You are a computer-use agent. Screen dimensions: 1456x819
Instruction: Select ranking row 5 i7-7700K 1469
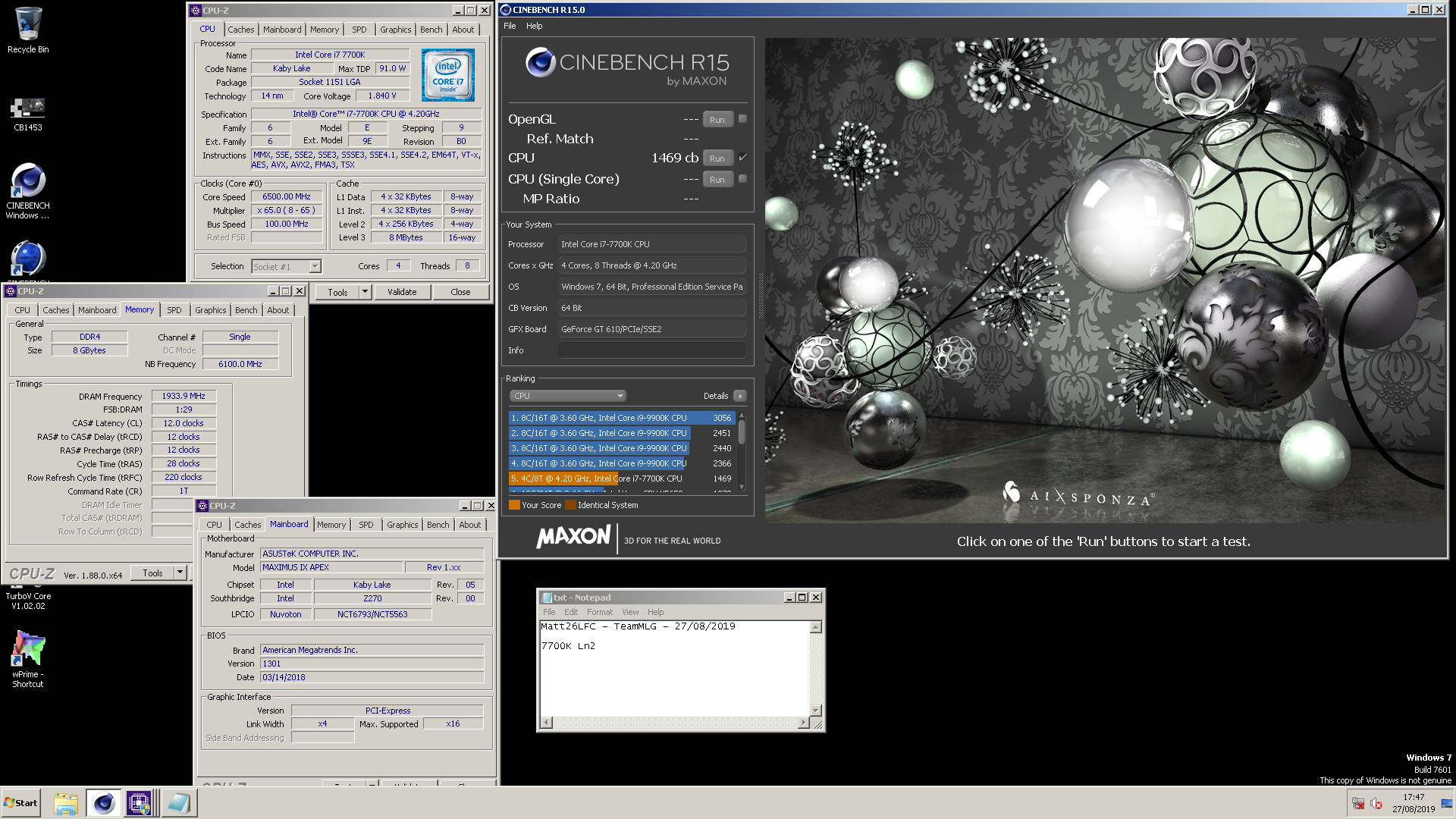tap(621, 479)
